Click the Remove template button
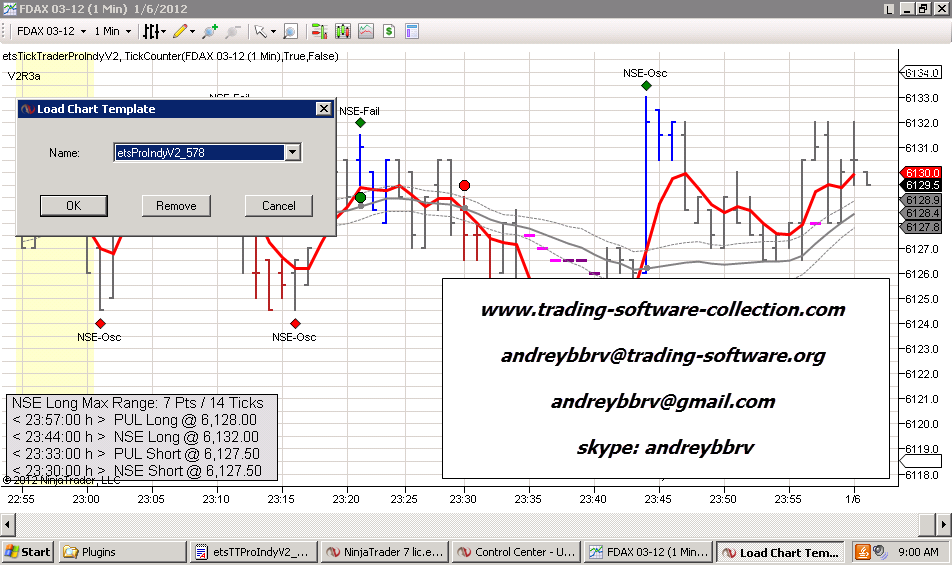 click(176, 206)
